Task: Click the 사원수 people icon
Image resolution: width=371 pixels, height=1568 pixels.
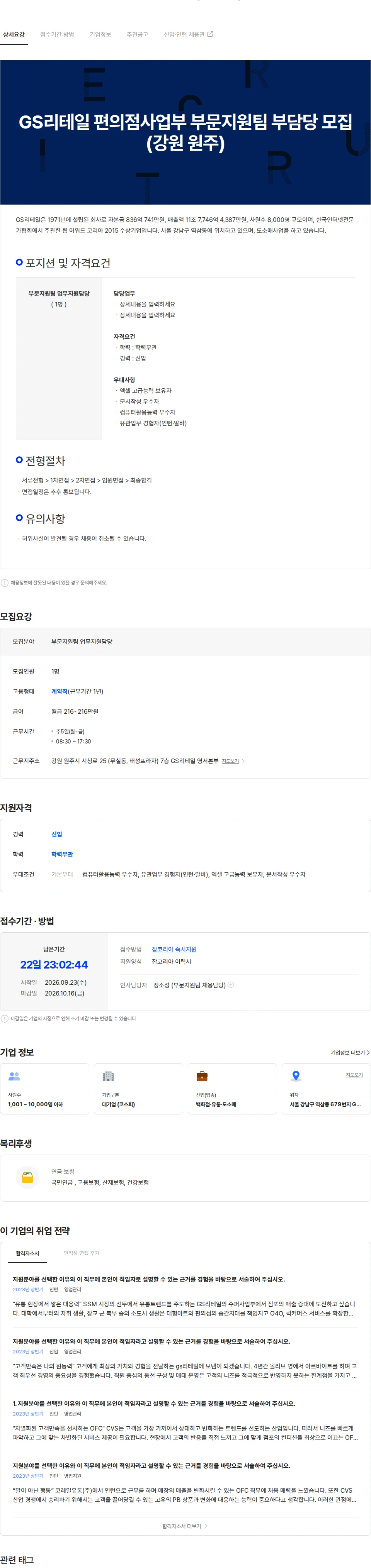Action: pyautogui.click(x=14, y=1076)
